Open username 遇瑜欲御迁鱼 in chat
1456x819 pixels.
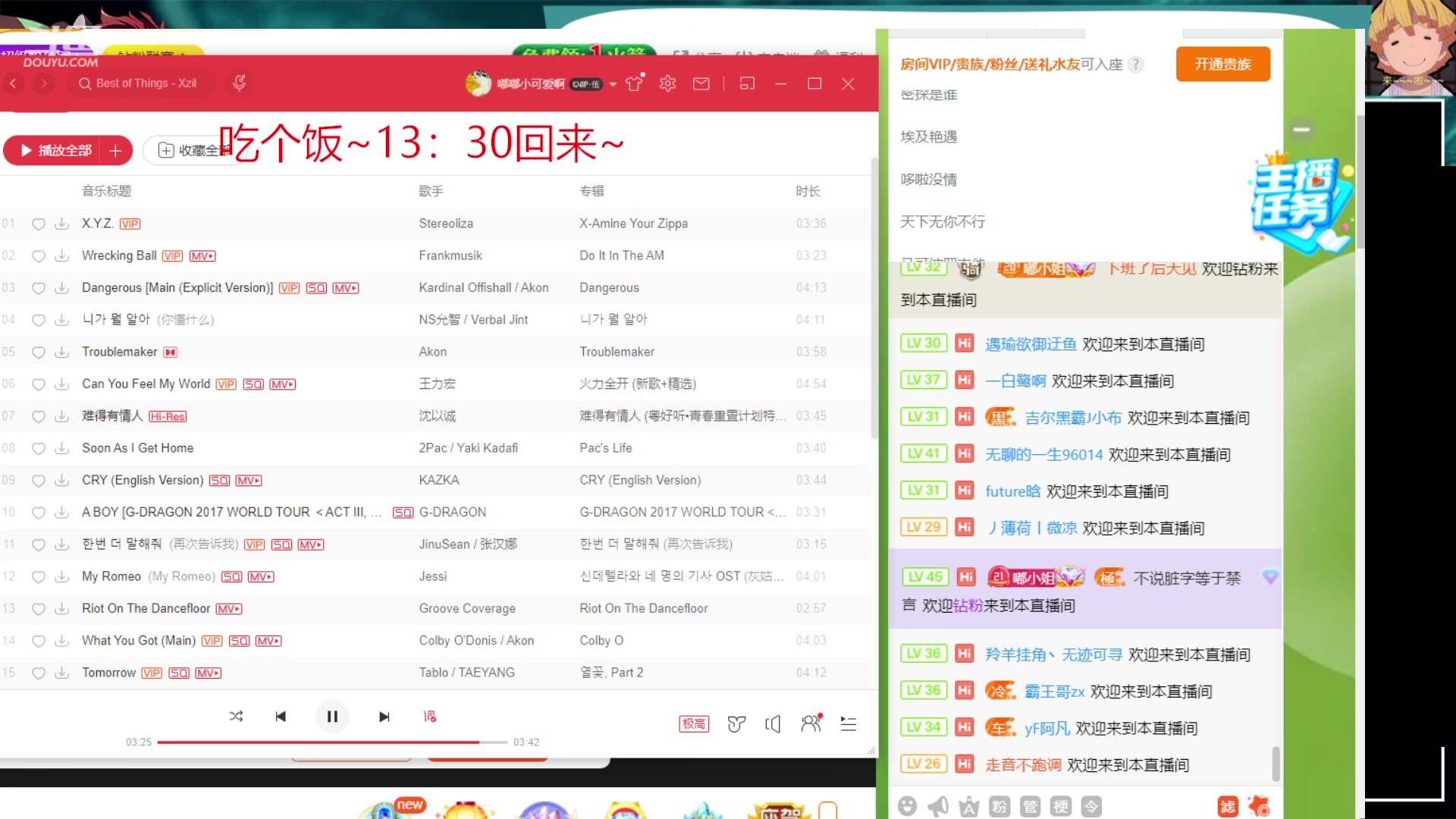(x=1031, y=344)
